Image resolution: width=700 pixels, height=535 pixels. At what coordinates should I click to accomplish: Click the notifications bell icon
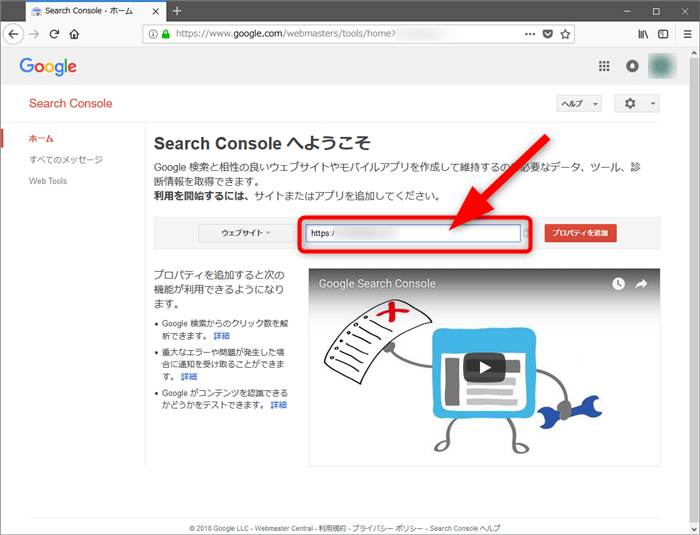(x=632, y=67)
